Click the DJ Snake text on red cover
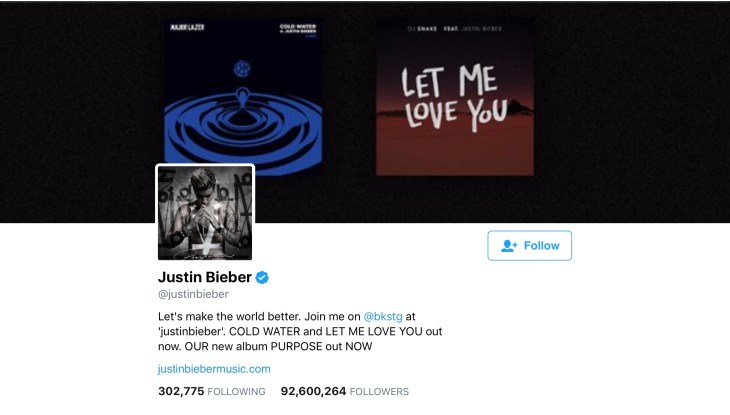The width and height of the screenshot is (730, 415). pos(422,29)
